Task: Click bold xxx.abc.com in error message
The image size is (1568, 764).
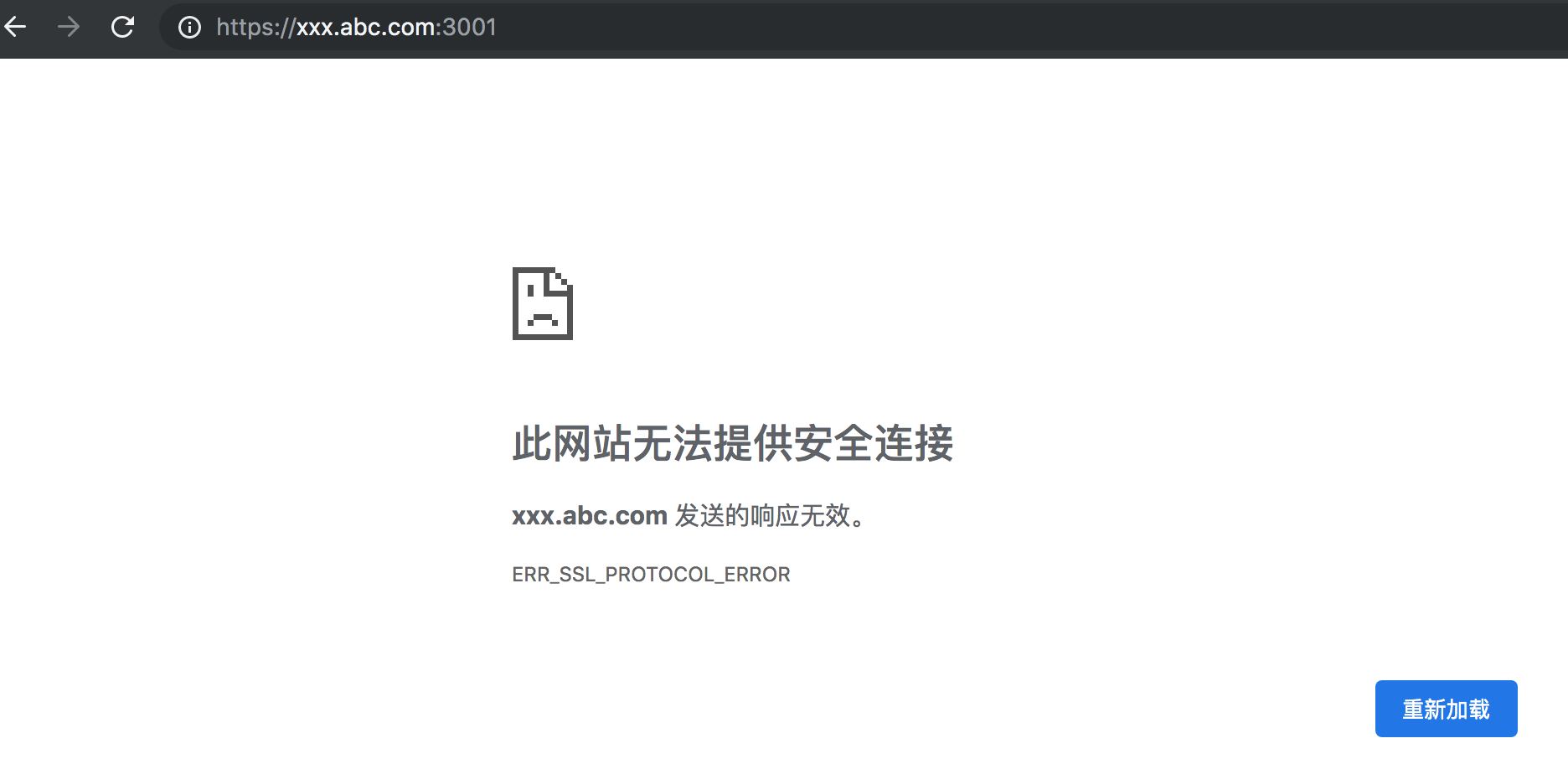Action: tap(589, 515)
